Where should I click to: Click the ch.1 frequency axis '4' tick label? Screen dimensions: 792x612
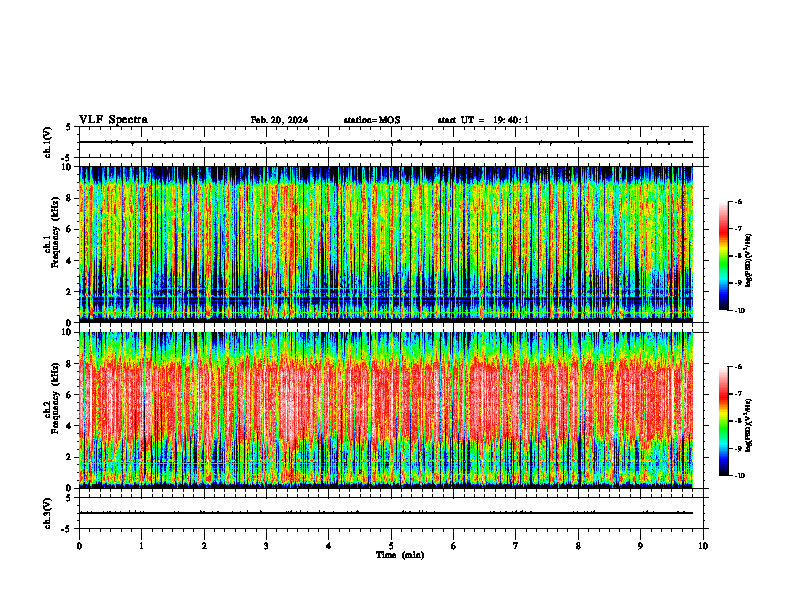click(69, 261)
